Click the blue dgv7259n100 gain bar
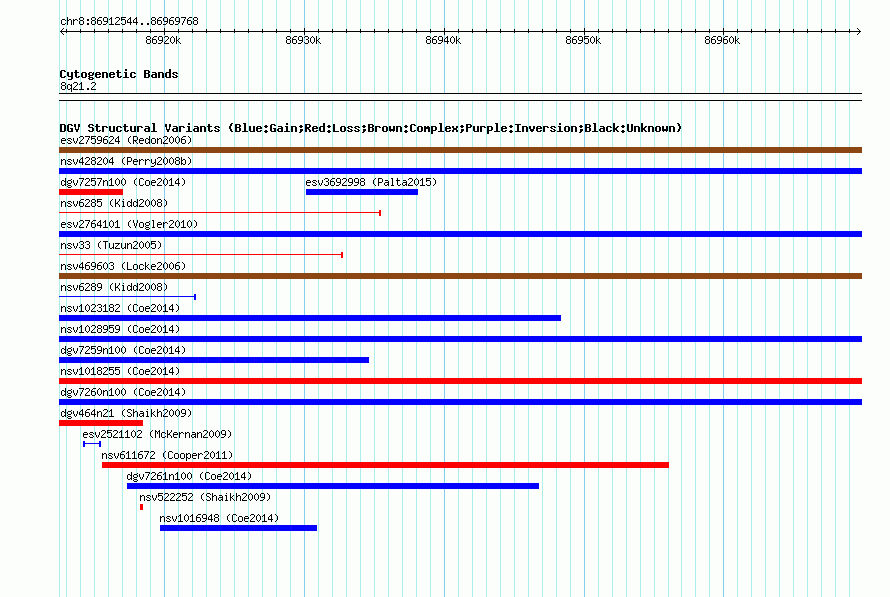 pos(214,360)
